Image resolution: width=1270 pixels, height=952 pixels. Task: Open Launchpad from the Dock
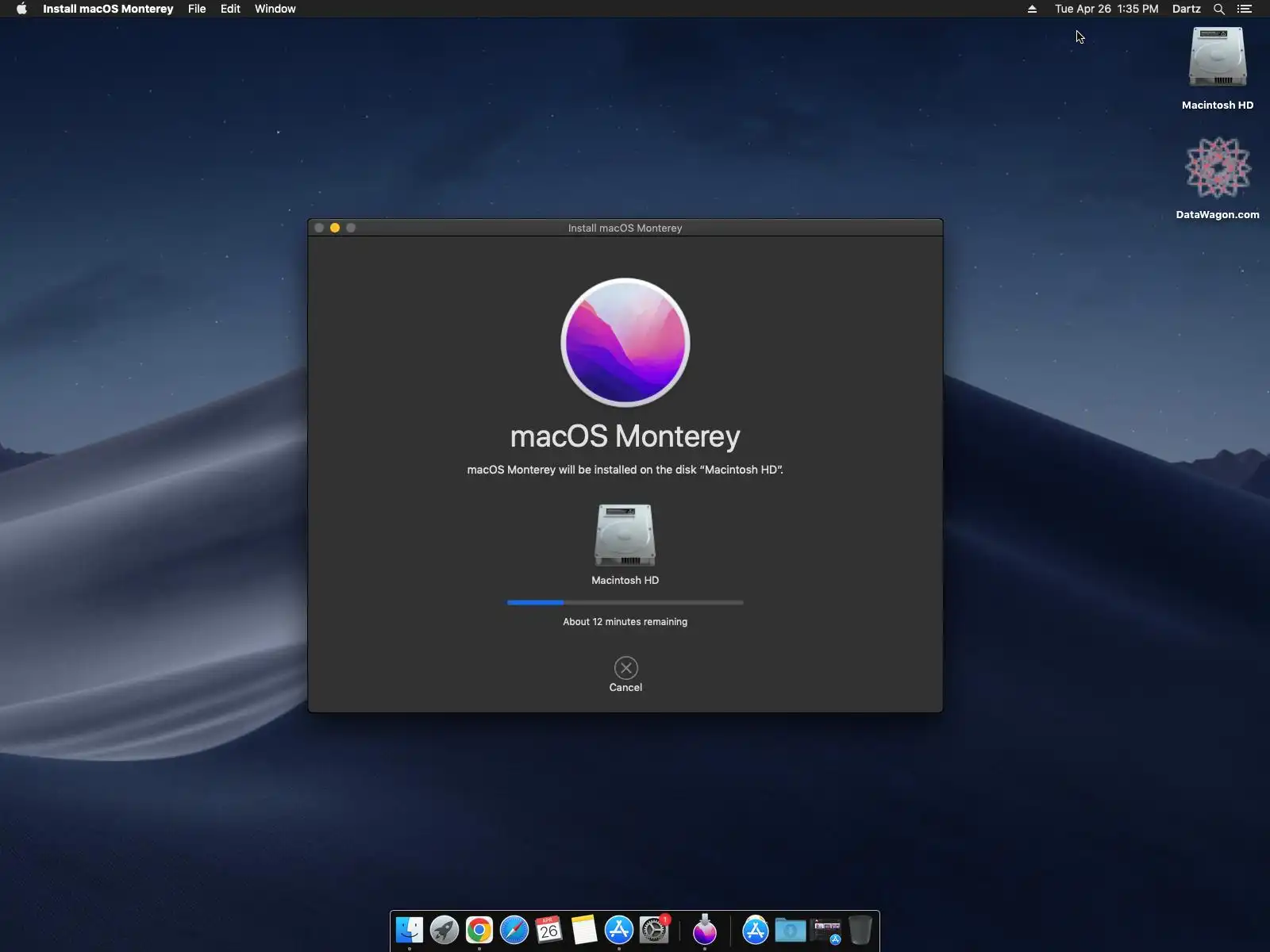click(x=444, y=930)
